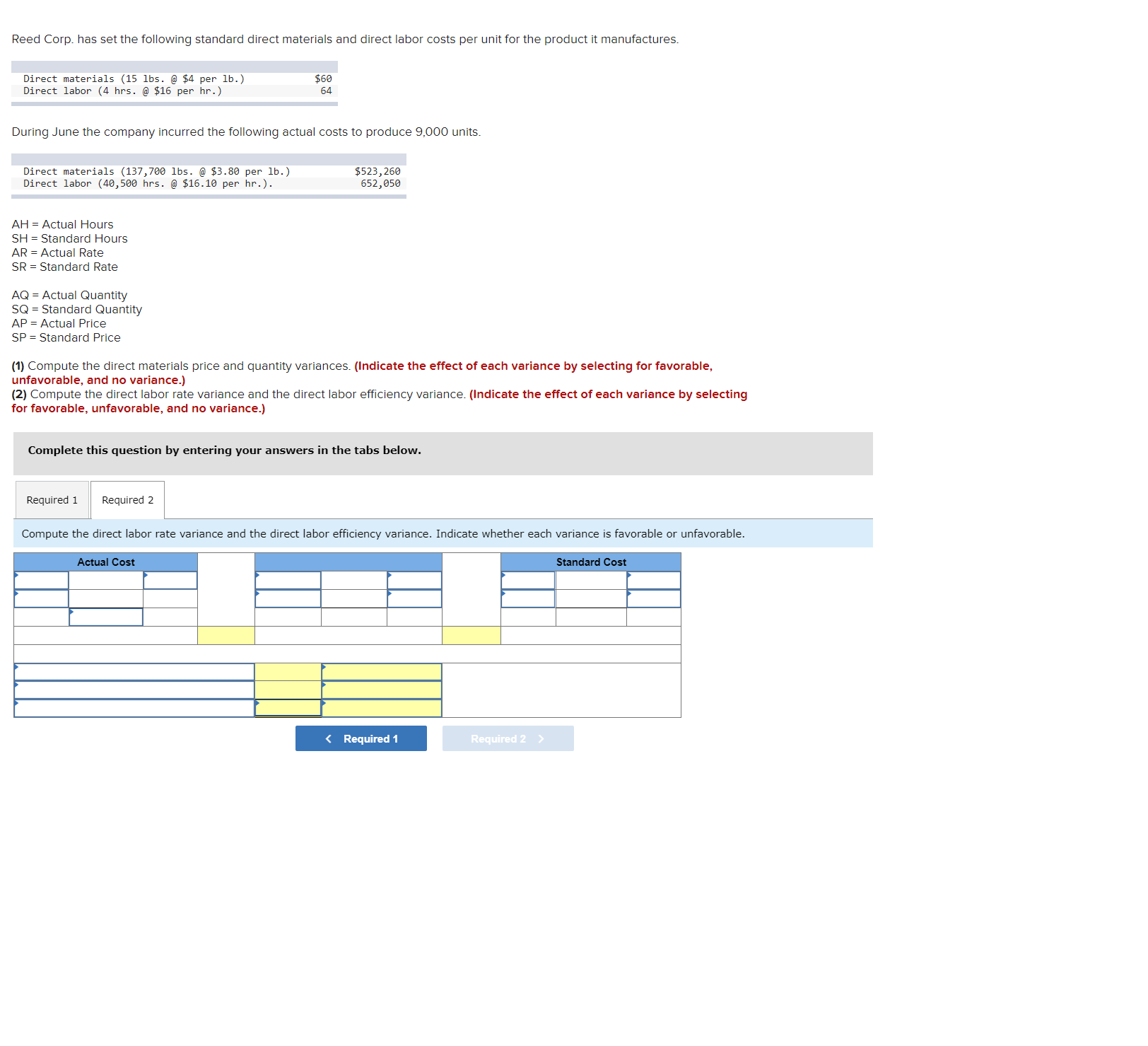Click the yellow total cell in the middle column
The height and width of the screenshot is (1046, 1148).
(x=471, y=636)
